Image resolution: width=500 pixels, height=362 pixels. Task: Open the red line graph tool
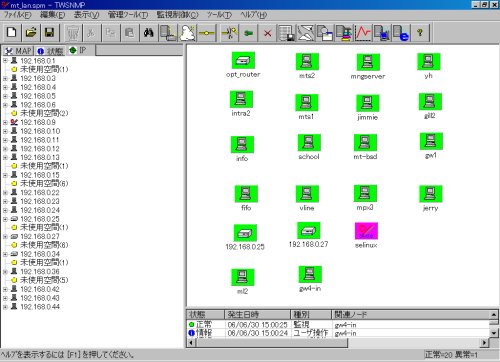pos(363,33)
